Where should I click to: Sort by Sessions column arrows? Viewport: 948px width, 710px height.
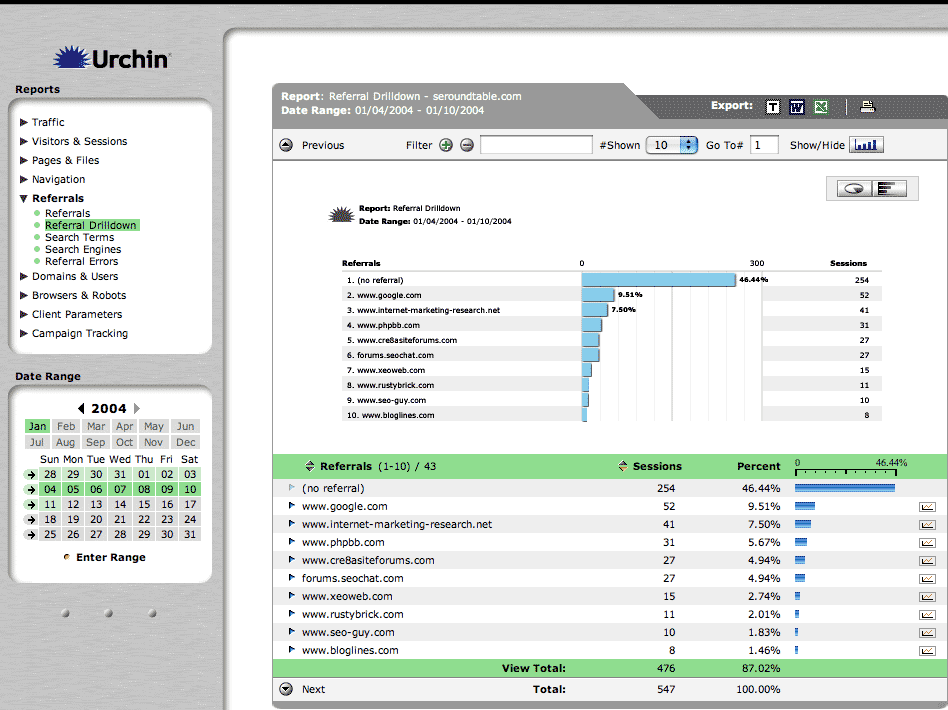click(623, 466)
